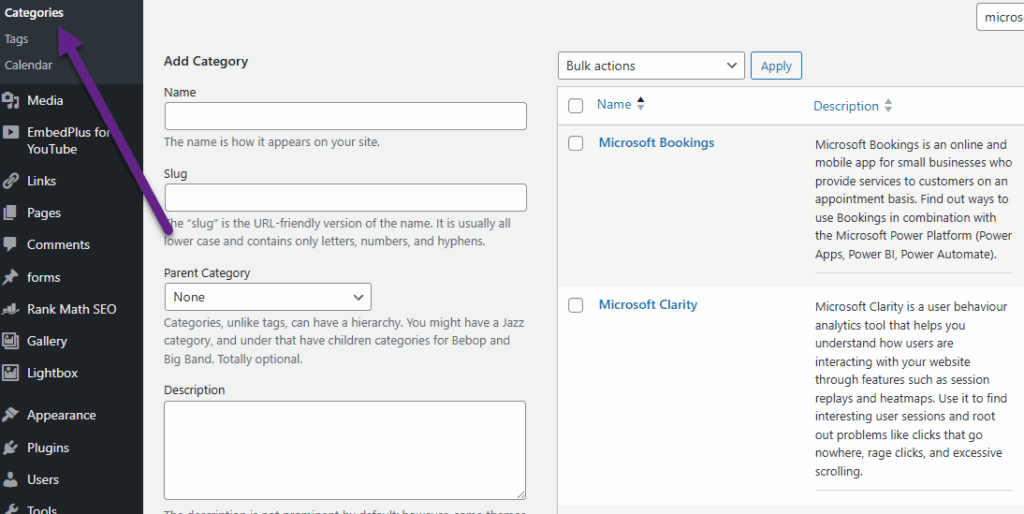
Task: Click into the Slug text field
Action: [x=345, y=197]
